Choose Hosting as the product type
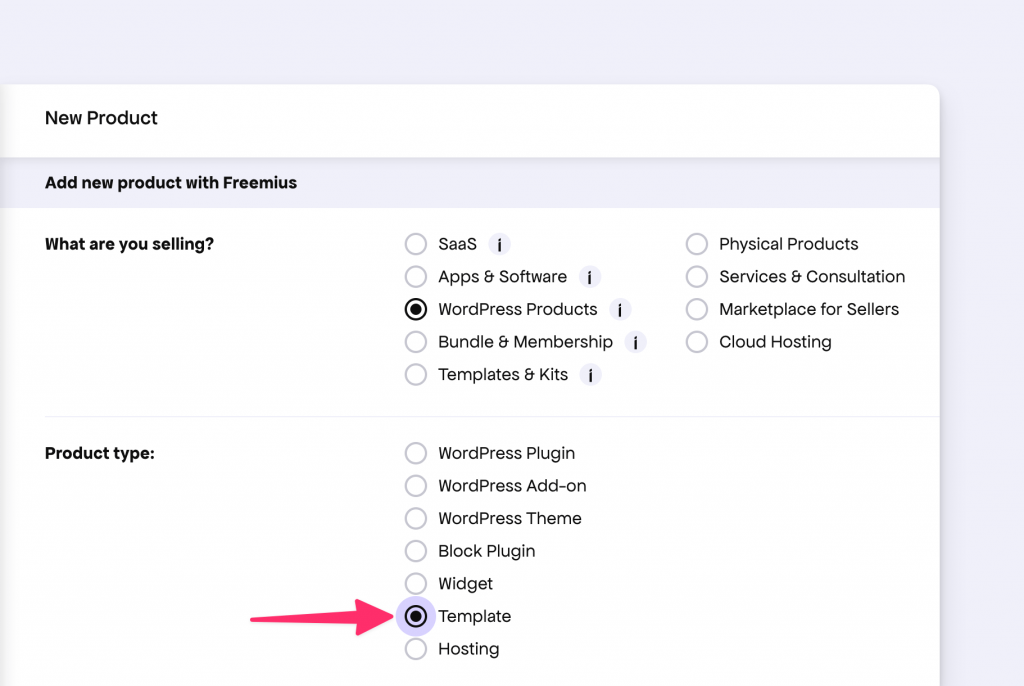1024x686 pixels. pyautogui.click(x=416, y=649)
